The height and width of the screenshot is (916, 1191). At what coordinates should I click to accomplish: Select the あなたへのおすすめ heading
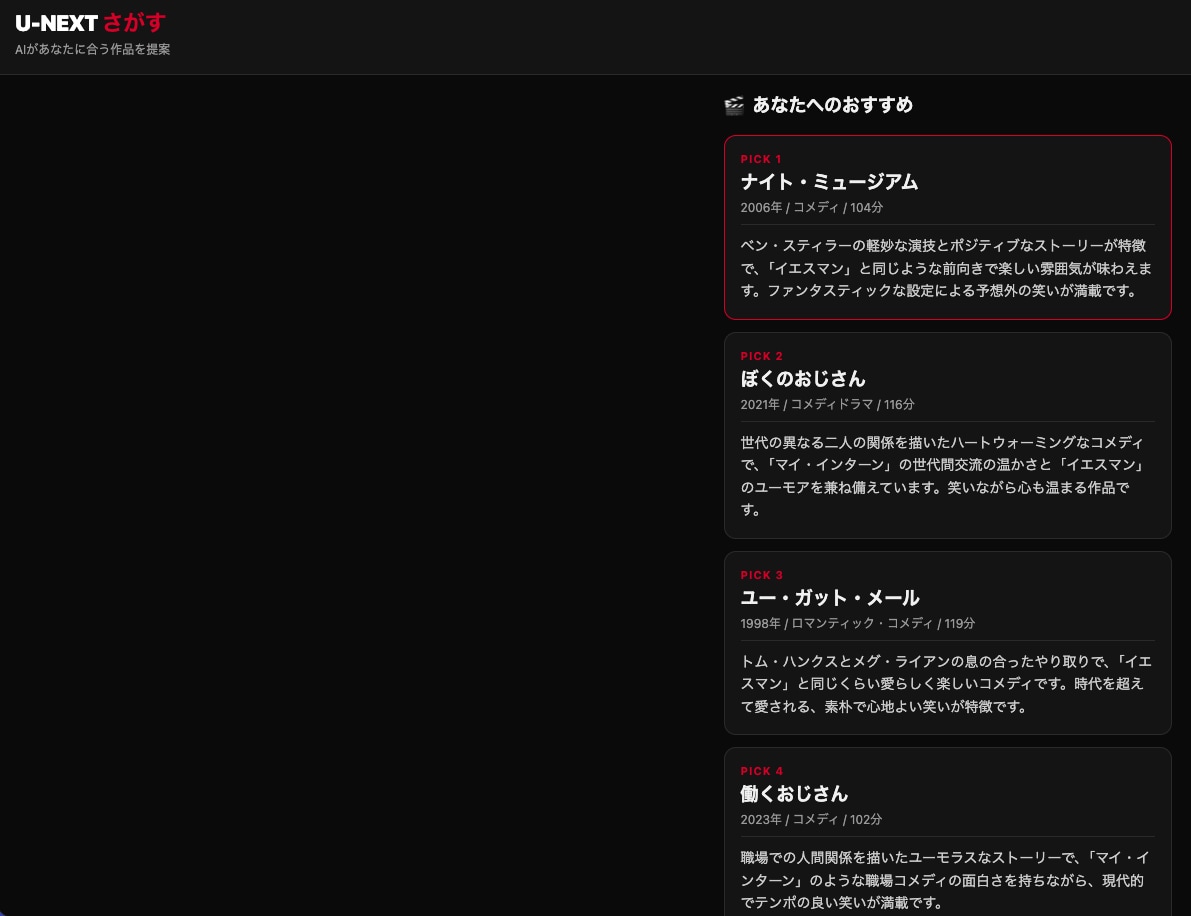pos(832,105)
